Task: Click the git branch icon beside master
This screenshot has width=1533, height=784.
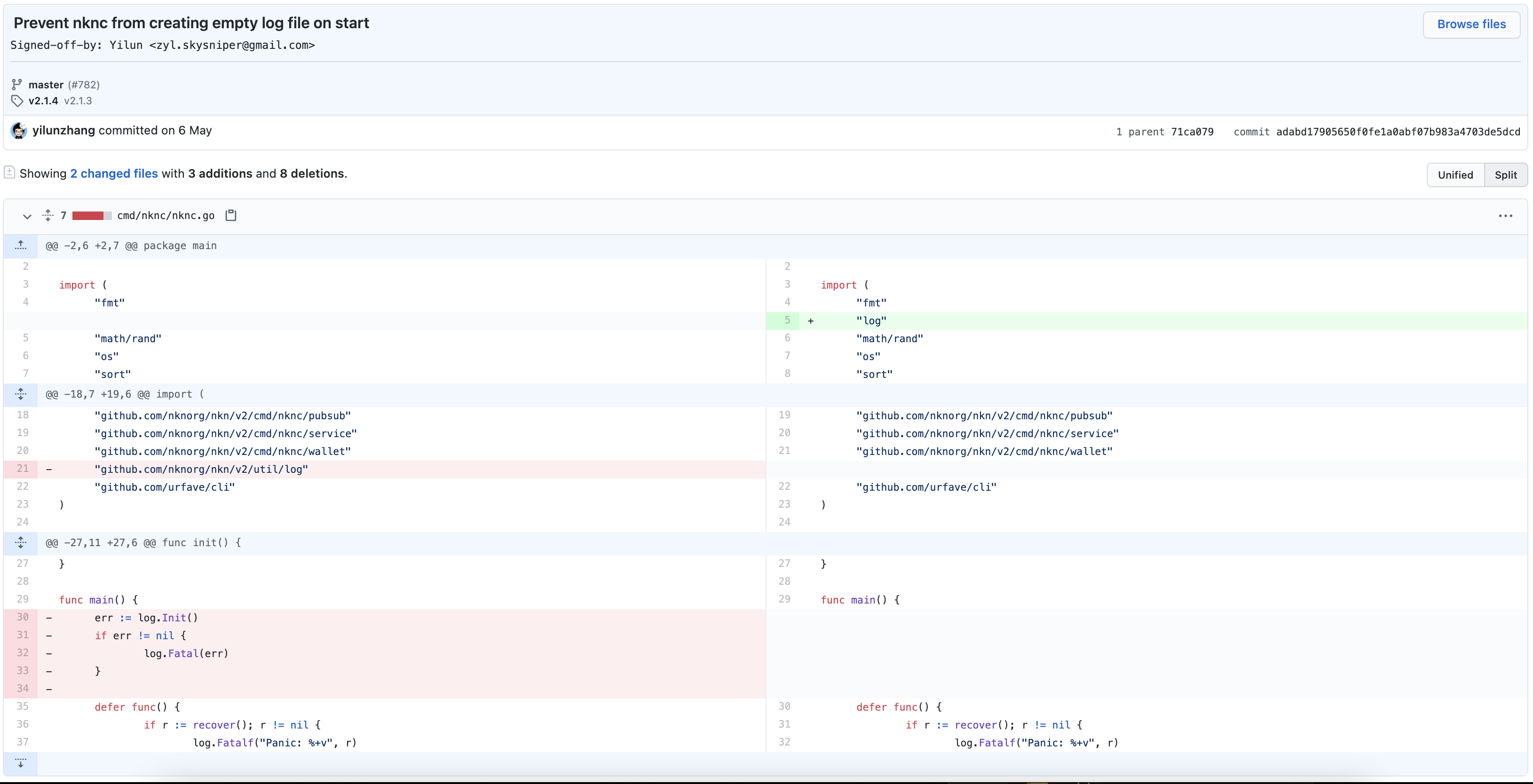Action: pyautogui.click(x=16, y=85)
